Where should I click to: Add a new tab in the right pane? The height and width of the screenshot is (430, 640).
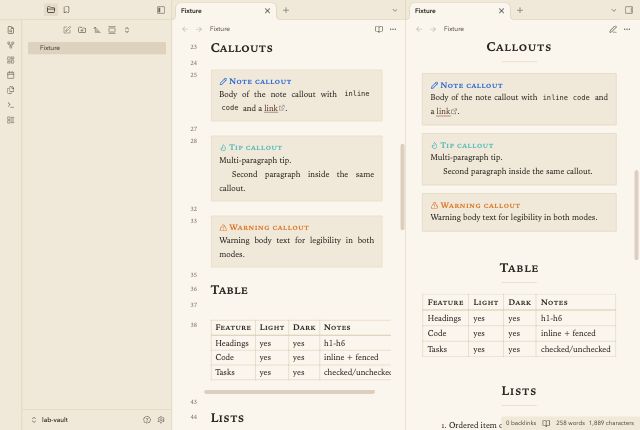tap(520, 10)
